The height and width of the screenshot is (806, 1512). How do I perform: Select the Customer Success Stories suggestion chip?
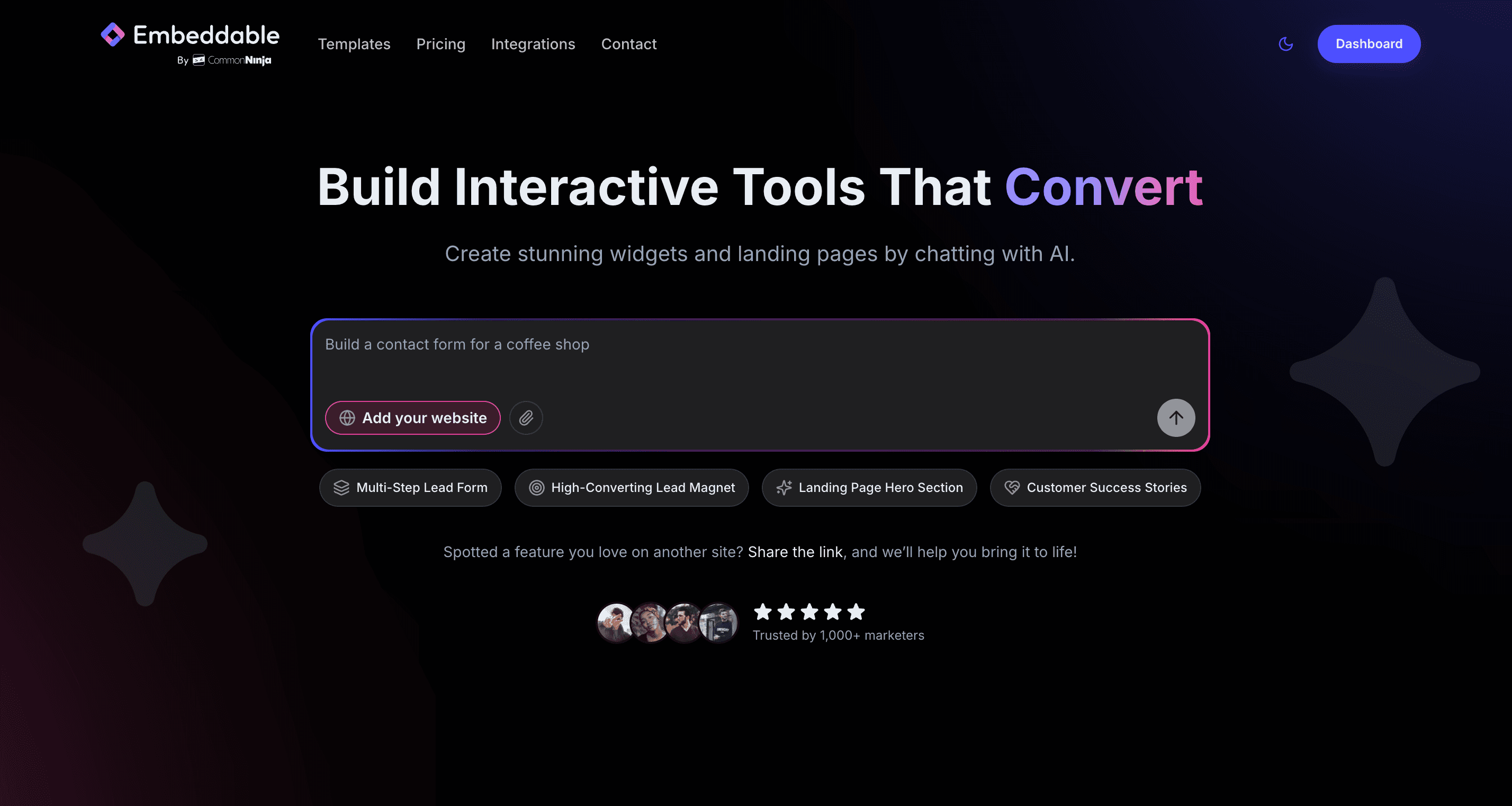coord(1095,487)
